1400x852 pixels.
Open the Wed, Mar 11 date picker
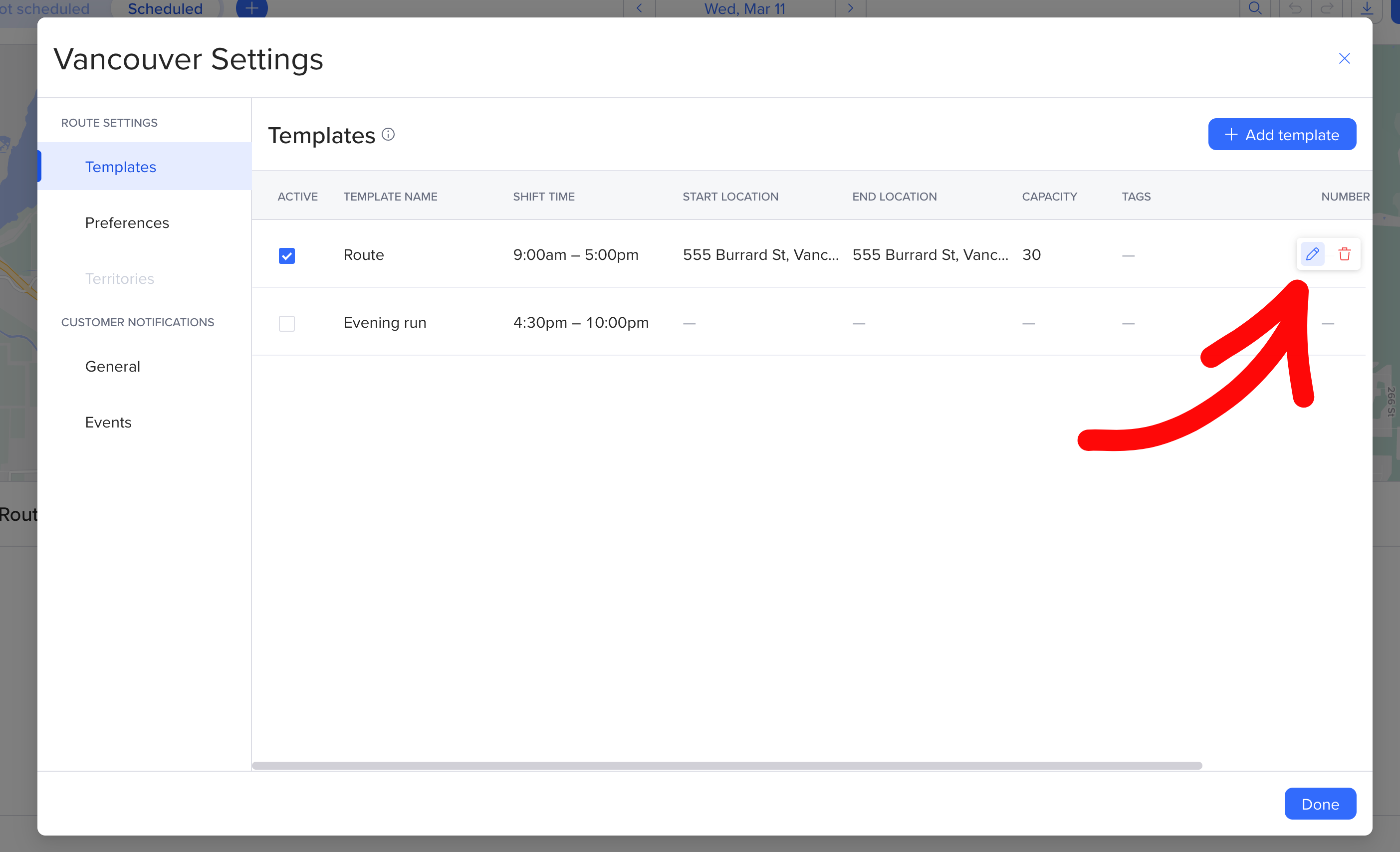(x=744, y=8)
